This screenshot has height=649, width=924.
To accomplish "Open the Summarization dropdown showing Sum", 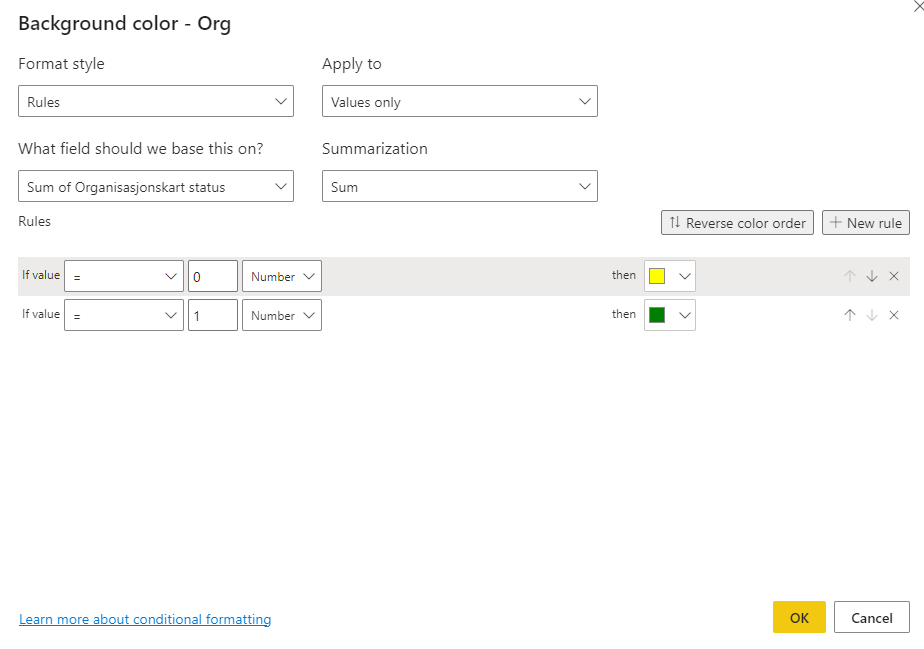I will tap(460, 186).
